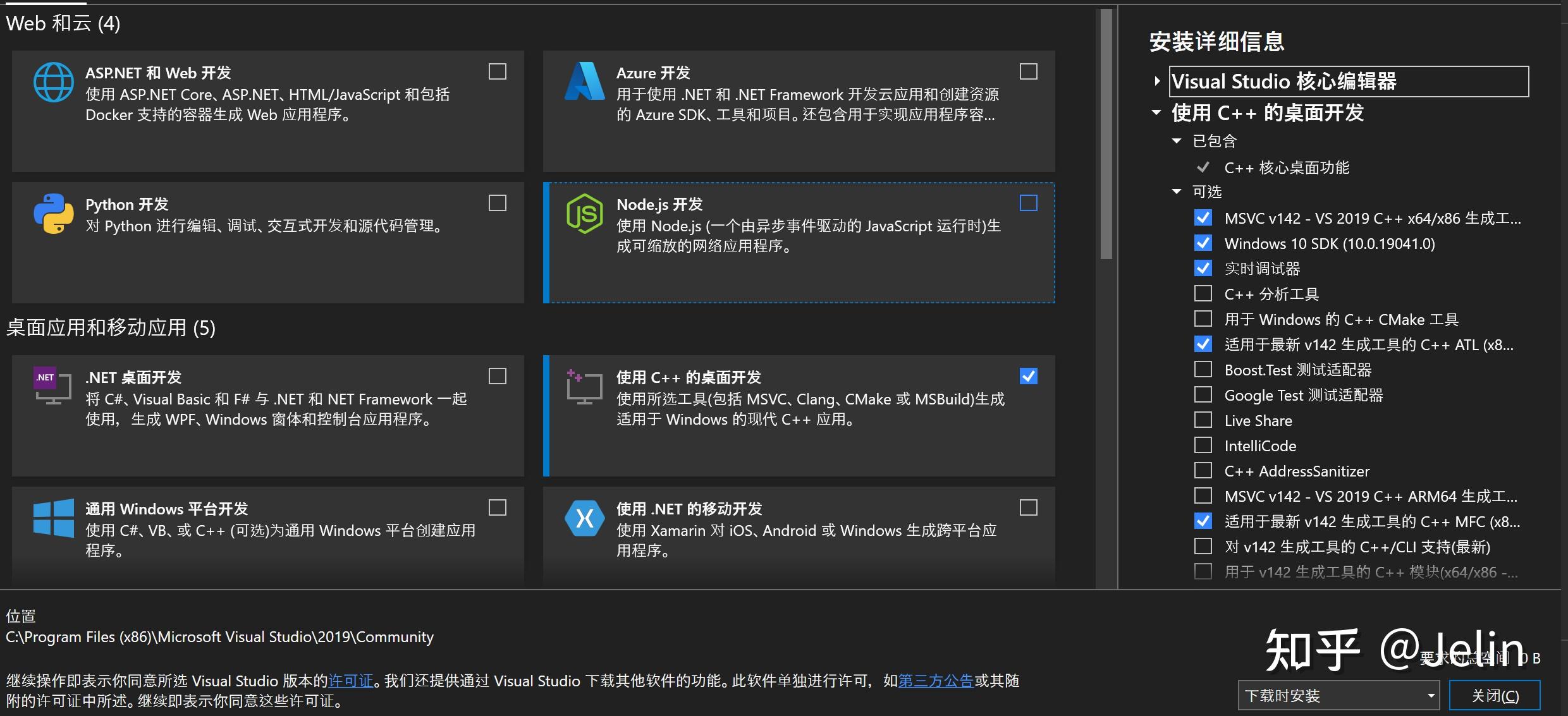Image resolution: width=1568 pixels, height=716 pixels.
Task: Click the Python 开发 workload card title
Action: (x=127, y=204)
